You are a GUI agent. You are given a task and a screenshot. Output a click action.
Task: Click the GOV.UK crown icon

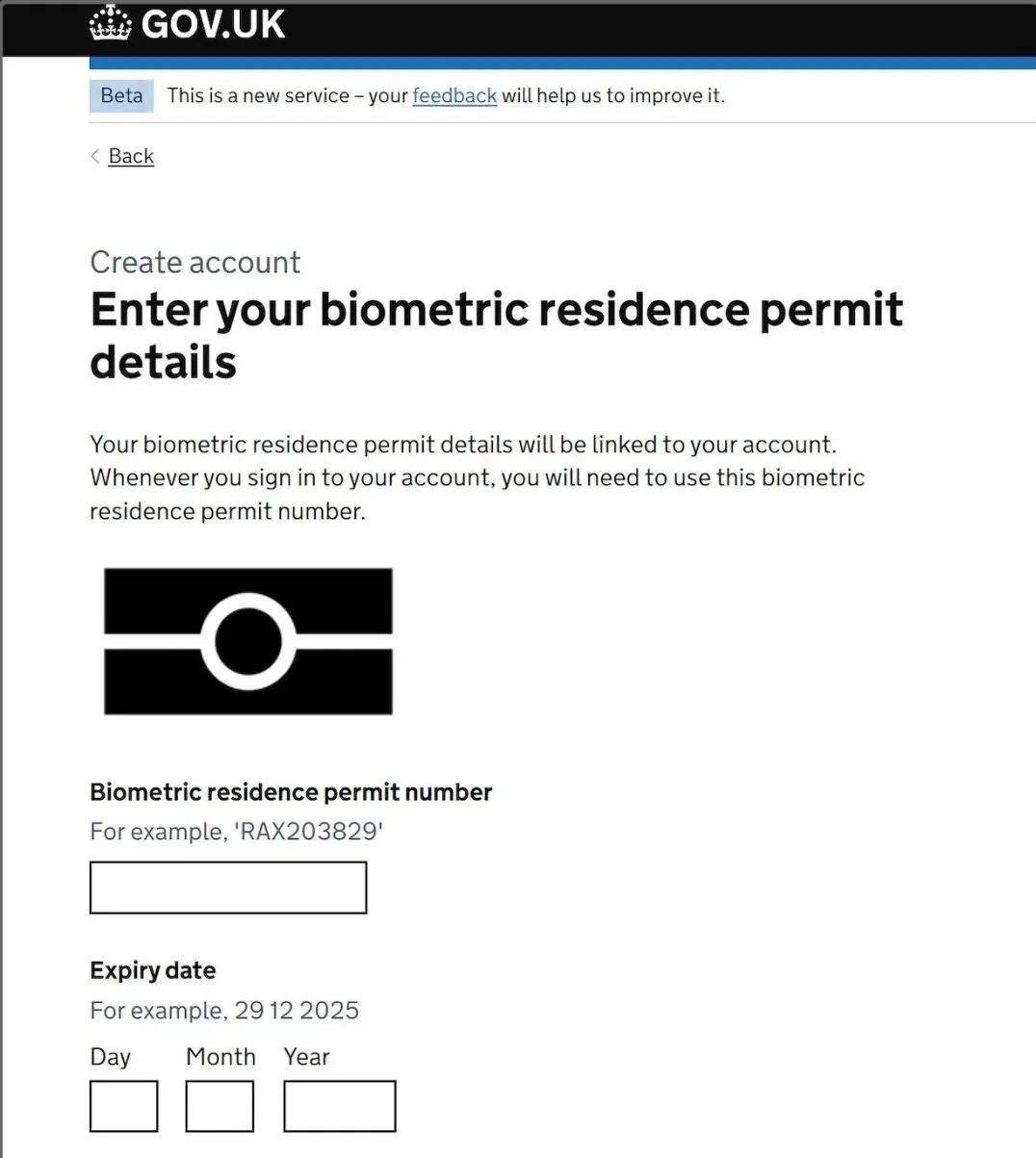coord(110,23)
